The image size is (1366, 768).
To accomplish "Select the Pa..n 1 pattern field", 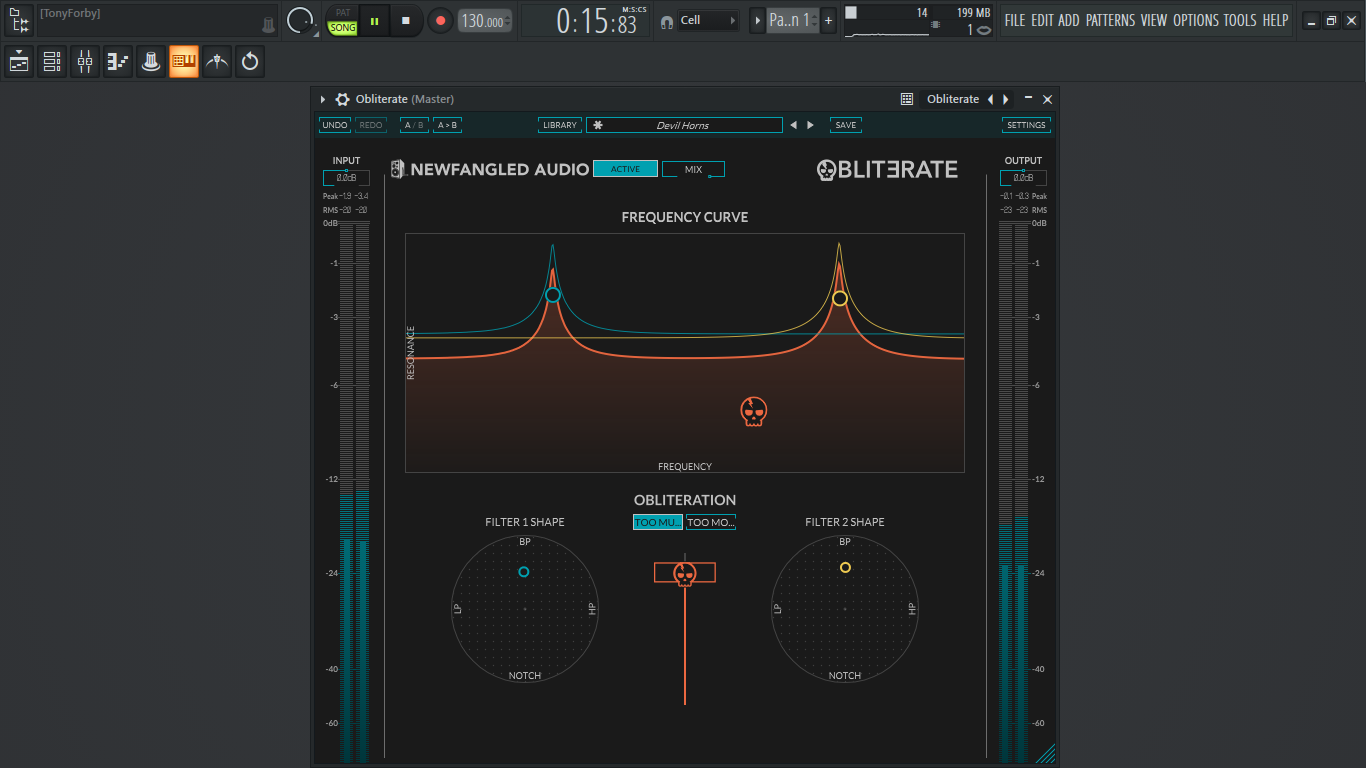I will 792,20.
